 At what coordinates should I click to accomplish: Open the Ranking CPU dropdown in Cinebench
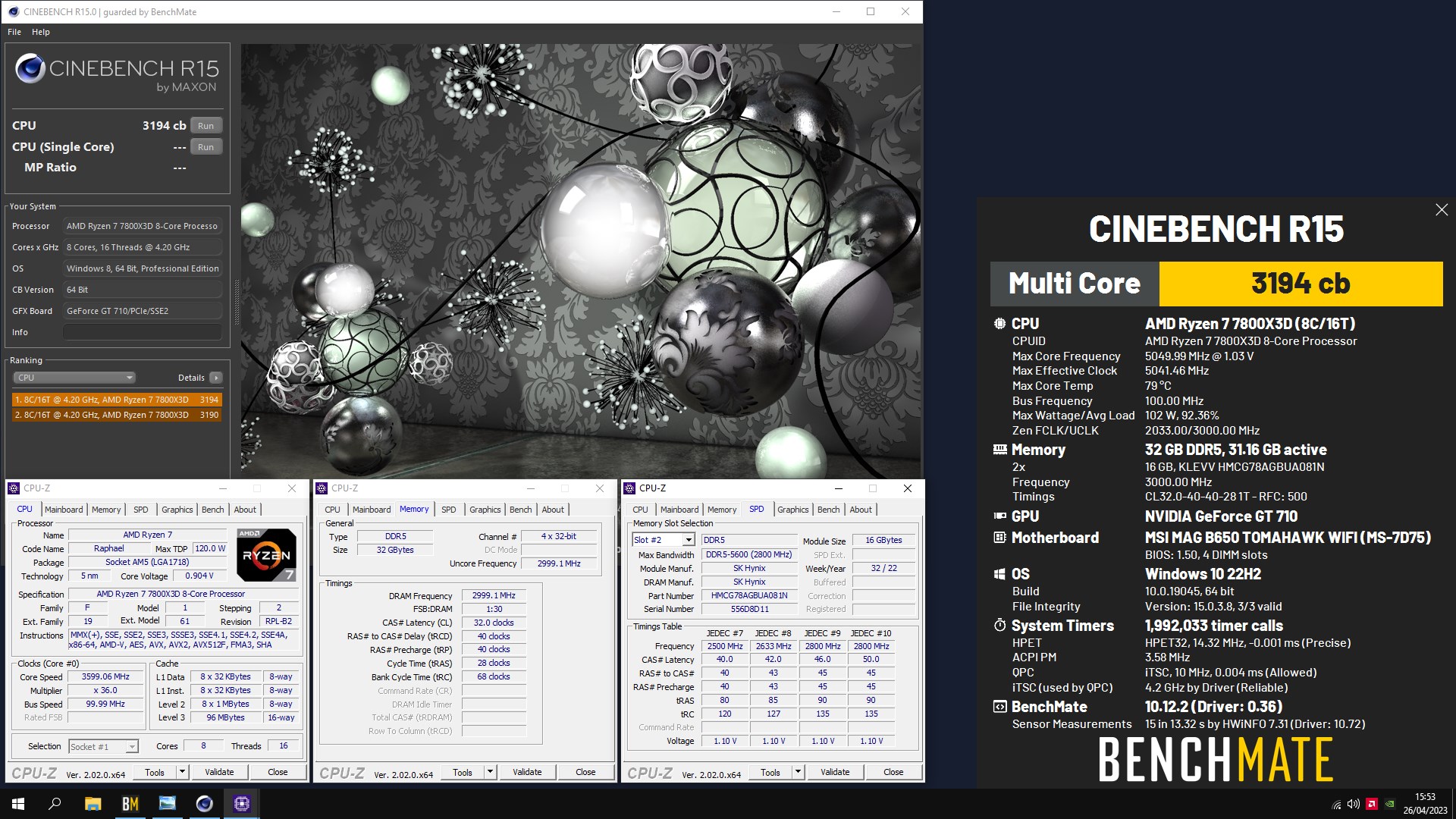pos(74,378)
